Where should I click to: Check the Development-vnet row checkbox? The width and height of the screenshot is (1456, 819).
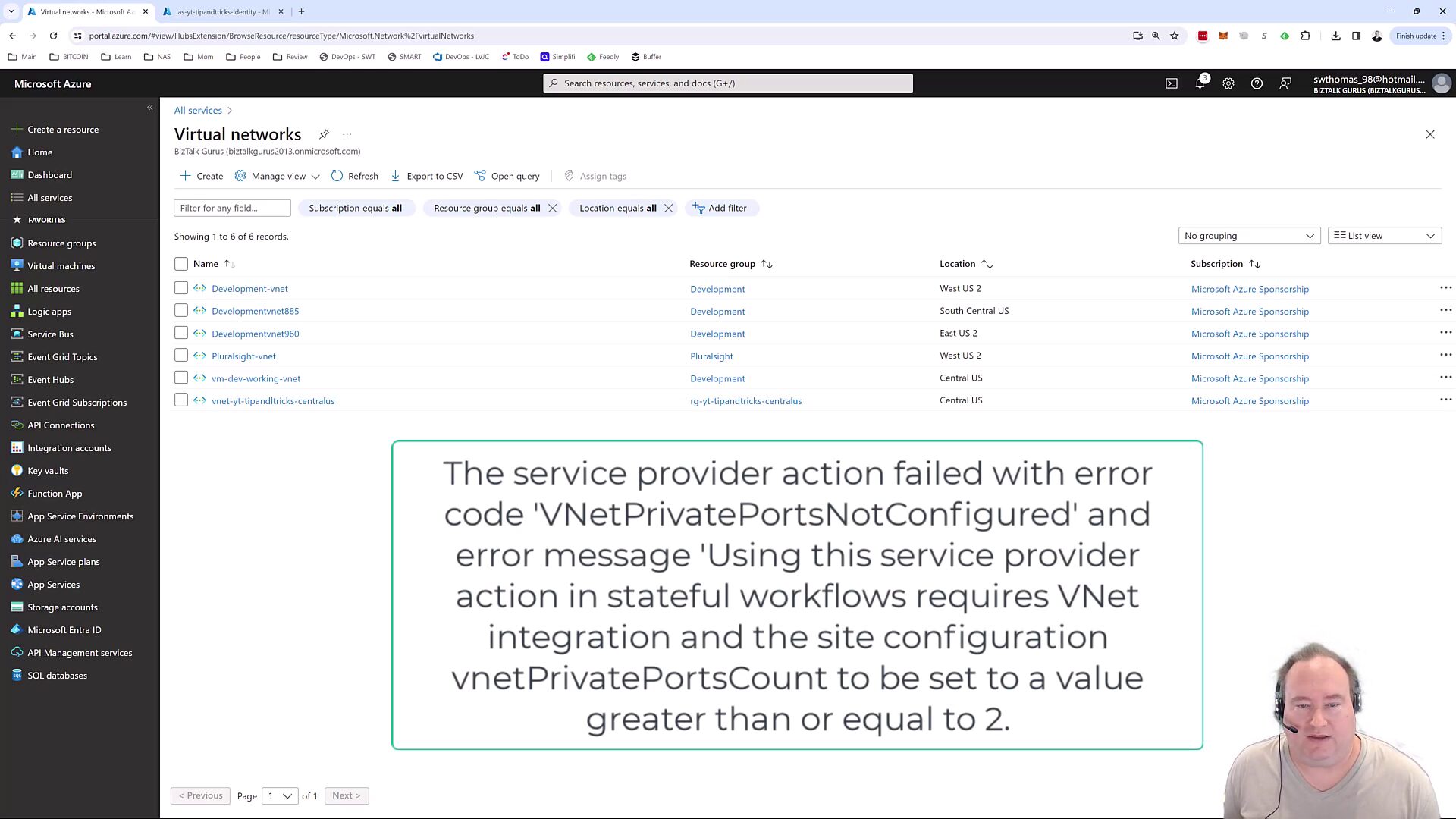[x=180, y=288]
